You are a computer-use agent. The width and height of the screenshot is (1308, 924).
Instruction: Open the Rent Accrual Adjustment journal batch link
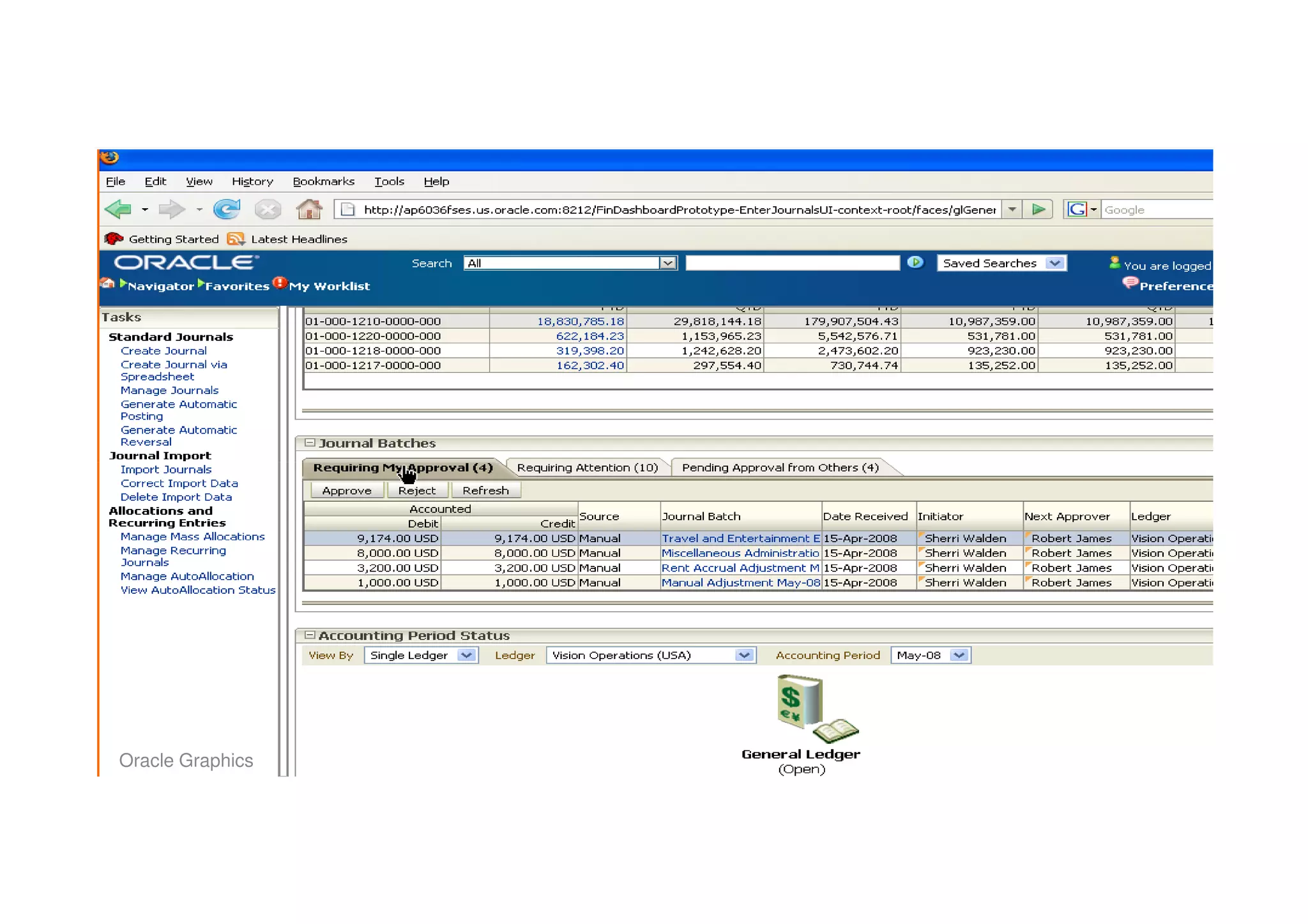pyautogui.click(x=740, y=568)
